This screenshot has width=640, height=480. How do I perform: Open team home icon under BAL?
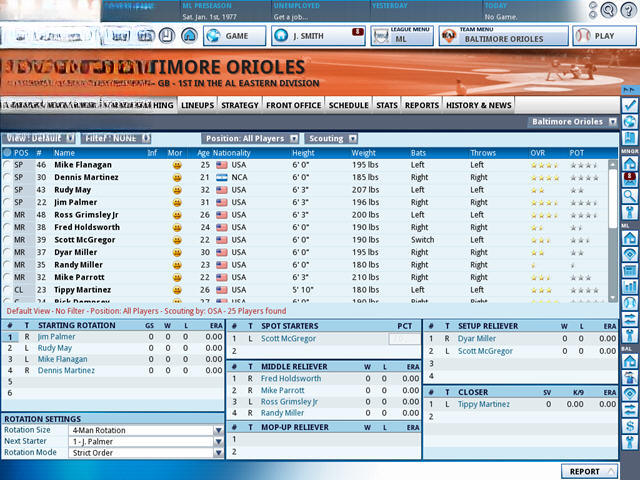(630, 361)
